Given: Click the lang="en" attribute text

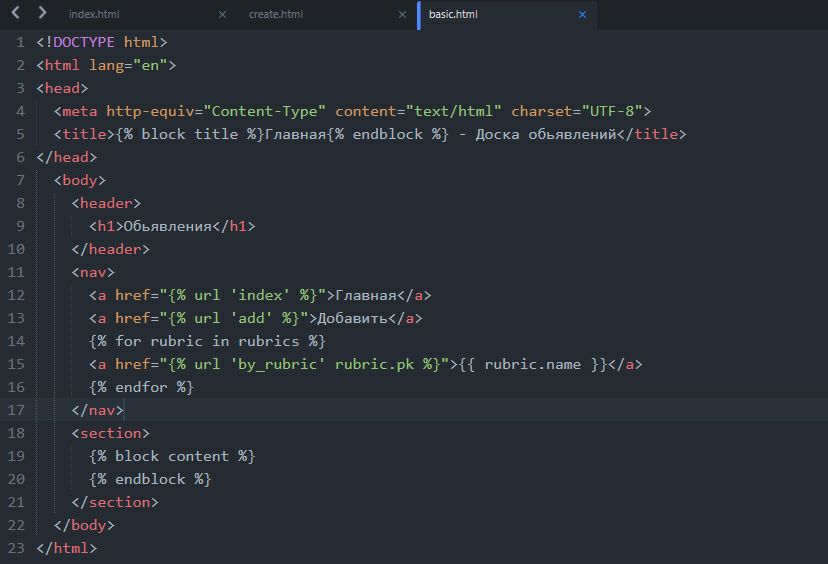Looking at the screenshot, I should 128,65.
